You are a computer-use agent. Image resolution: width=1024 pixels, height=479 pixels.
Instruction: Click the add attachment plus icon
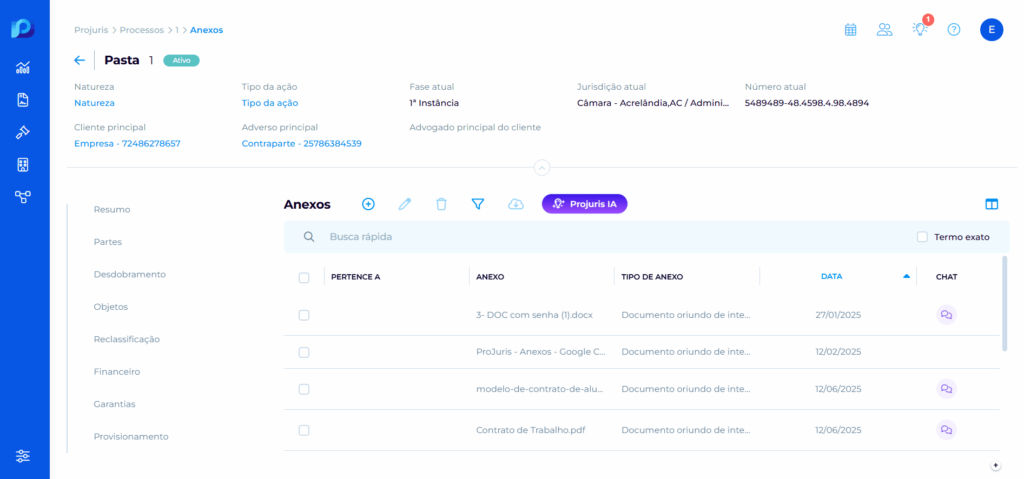[x=368, y=204]
